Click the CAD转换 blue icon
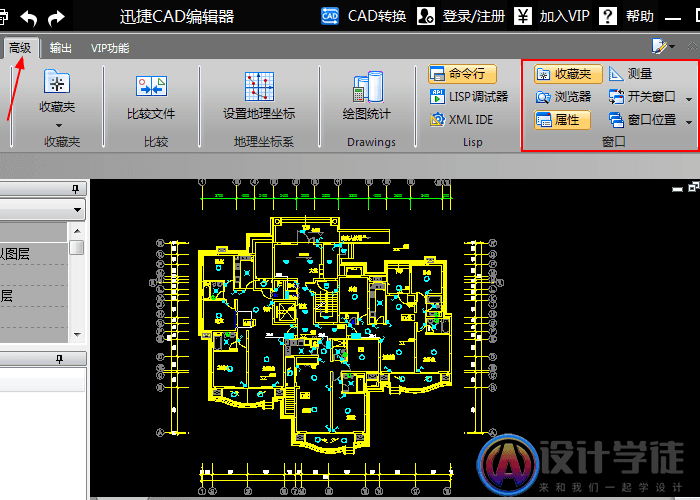 (330, 17)
